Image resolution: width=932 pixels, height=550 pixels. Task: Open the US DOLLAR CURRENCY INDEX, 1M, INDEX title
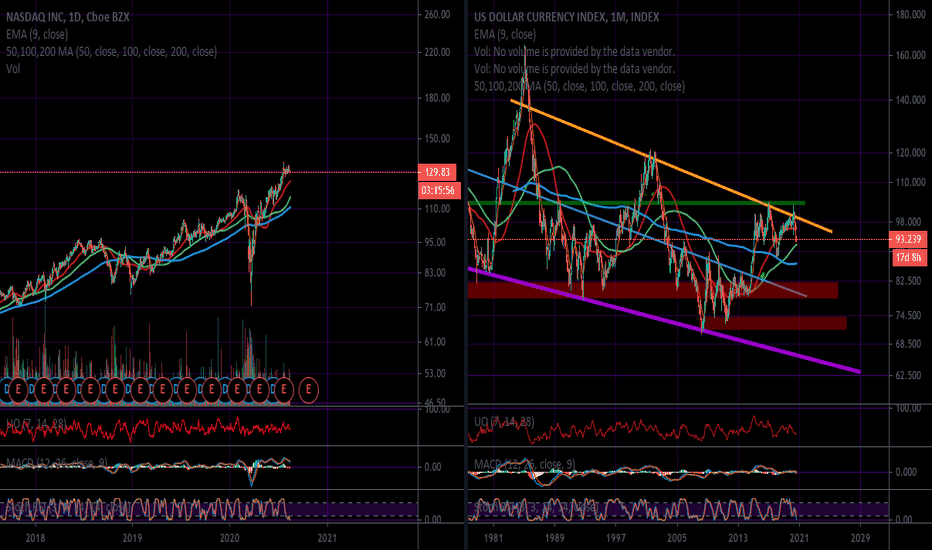coord(566,17)
